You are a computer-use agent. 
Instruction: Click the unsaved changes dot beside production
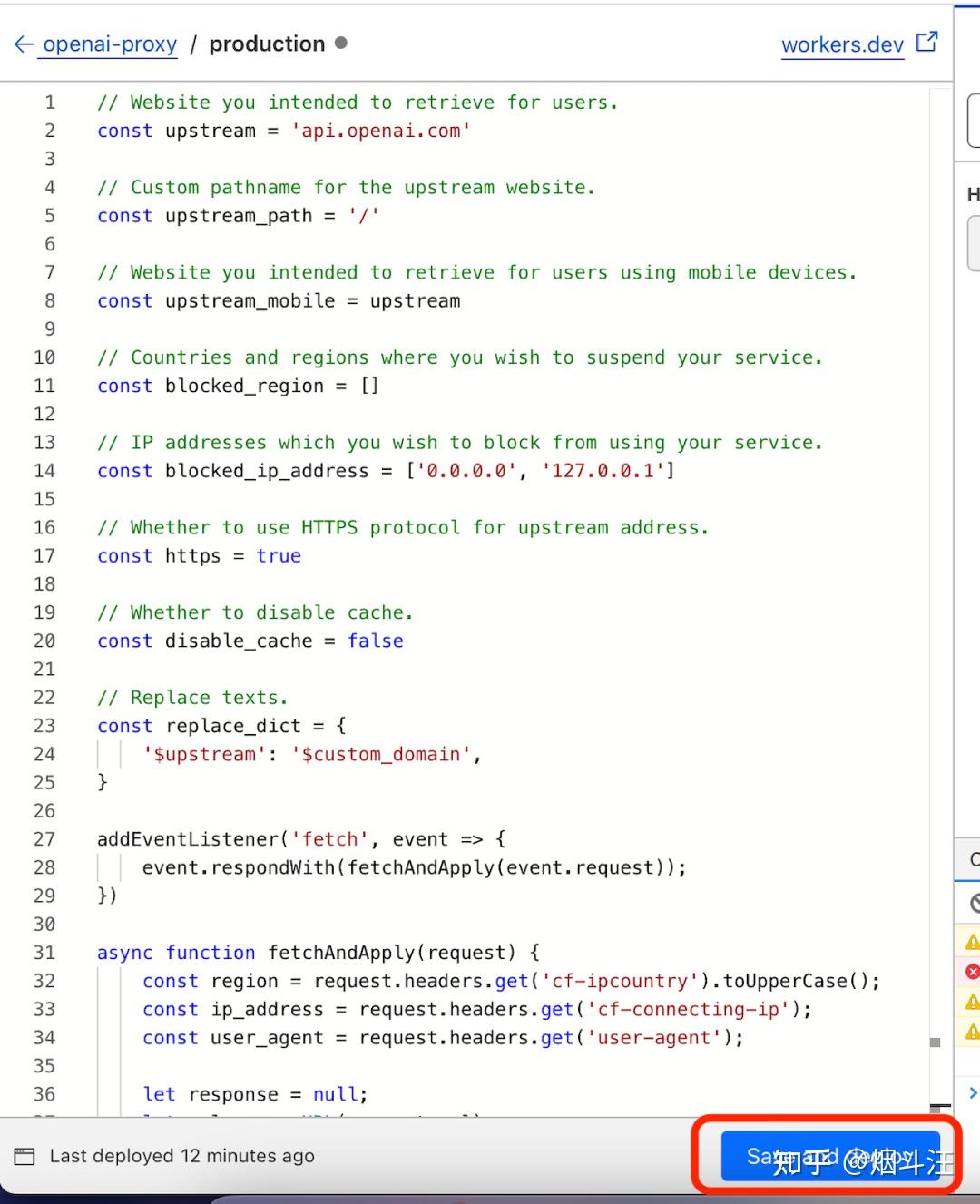coord(340,43)
